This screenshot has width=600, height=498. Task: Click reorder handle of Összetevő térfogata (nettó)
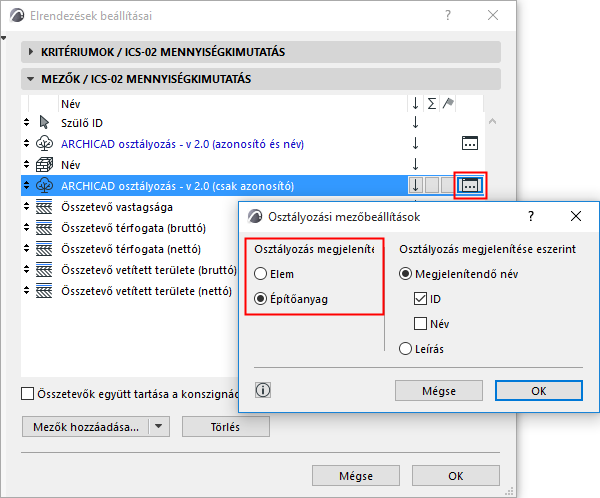tap(26, 249)
